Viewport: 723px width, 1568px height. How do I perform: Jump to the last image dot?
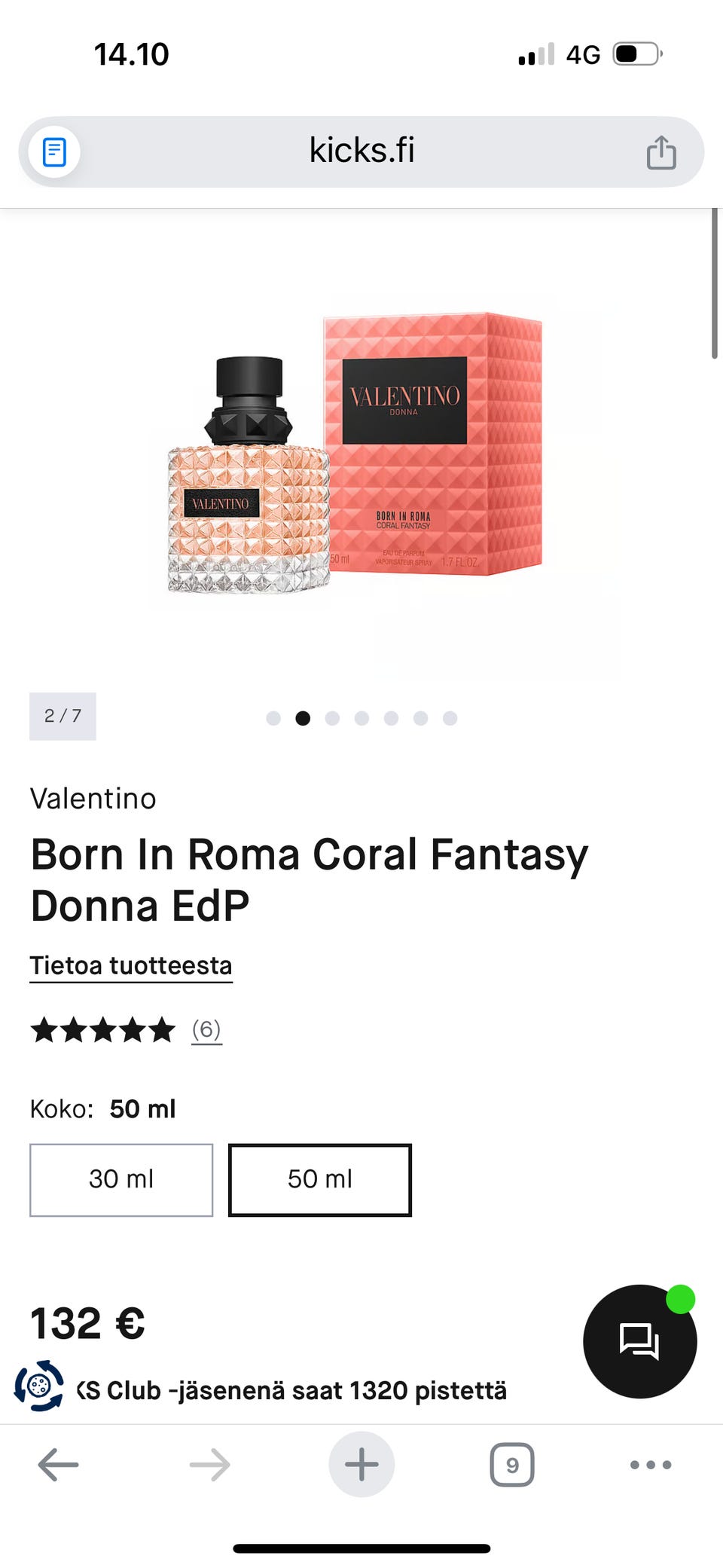tap(450, 718)
